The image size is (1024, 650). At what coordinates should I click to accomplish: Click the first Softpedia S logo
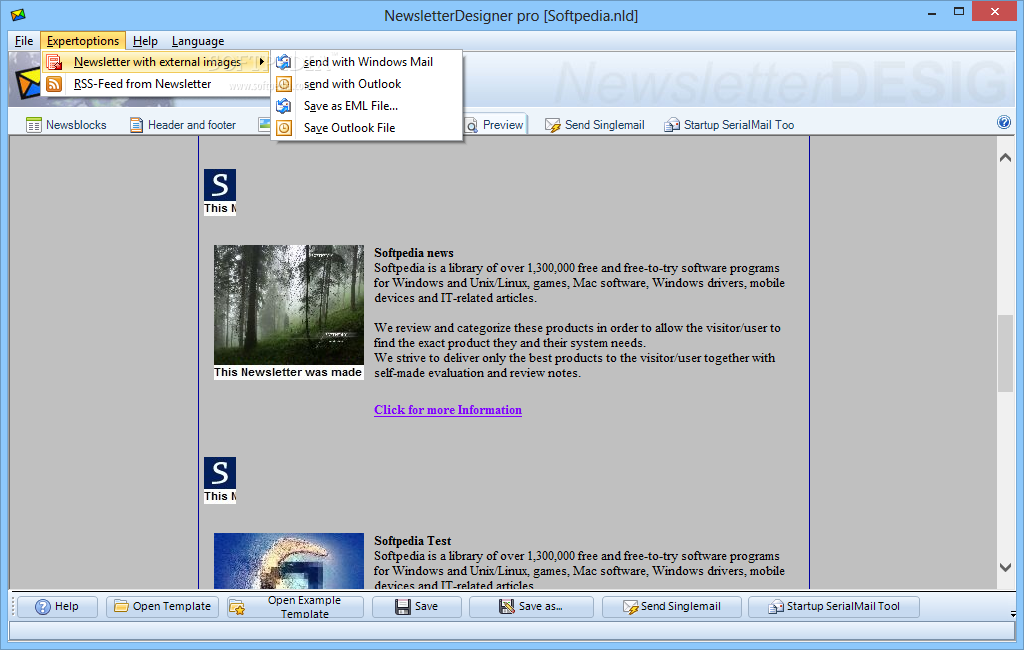click(x=219, y=185)
